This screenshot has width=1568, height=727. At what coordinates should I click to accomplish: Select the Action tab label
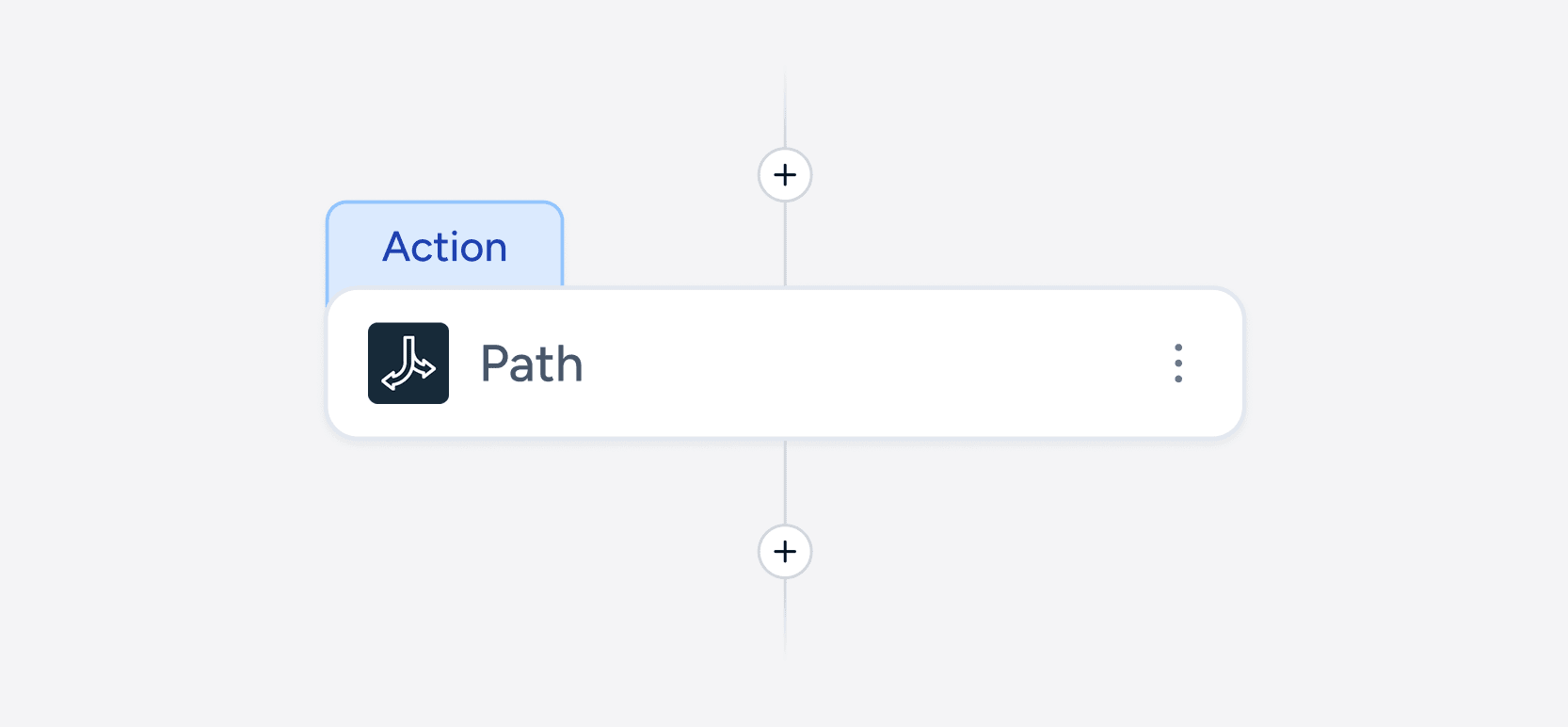(445, 247)
